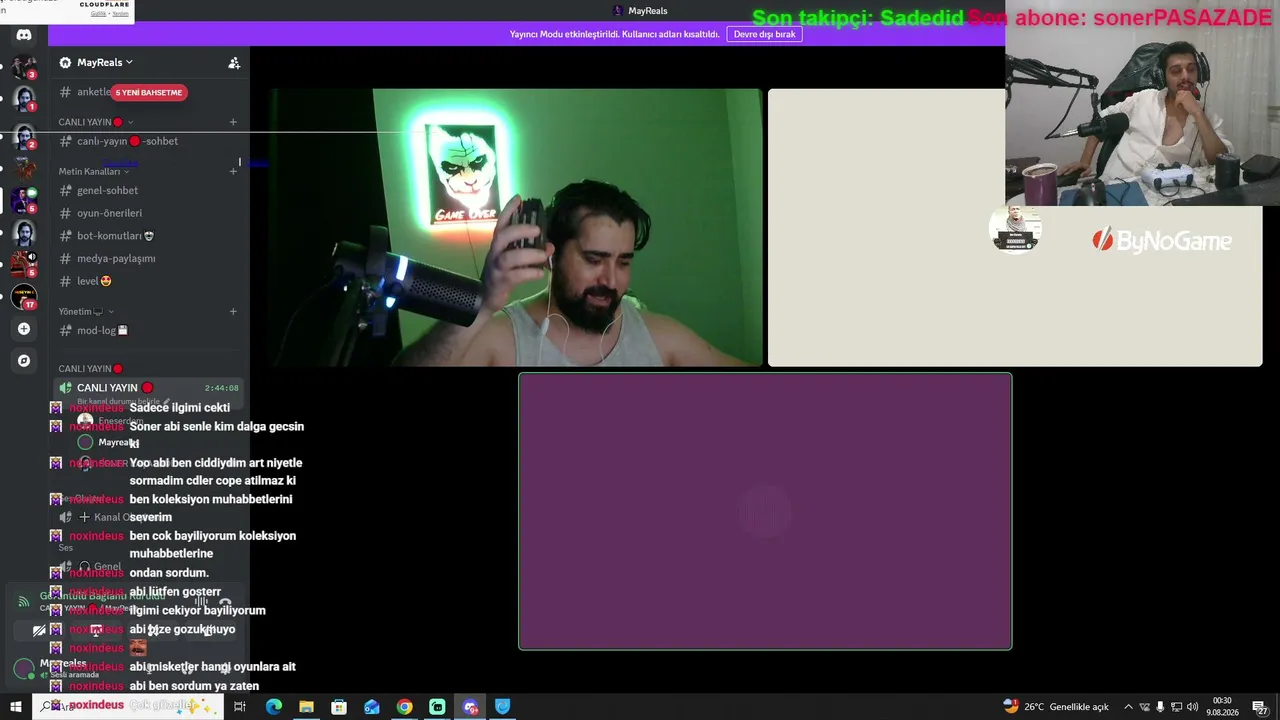This screenshot has height=720, width=1280.
Task: Click the microphone tray icon
Action: [1160, 707]
